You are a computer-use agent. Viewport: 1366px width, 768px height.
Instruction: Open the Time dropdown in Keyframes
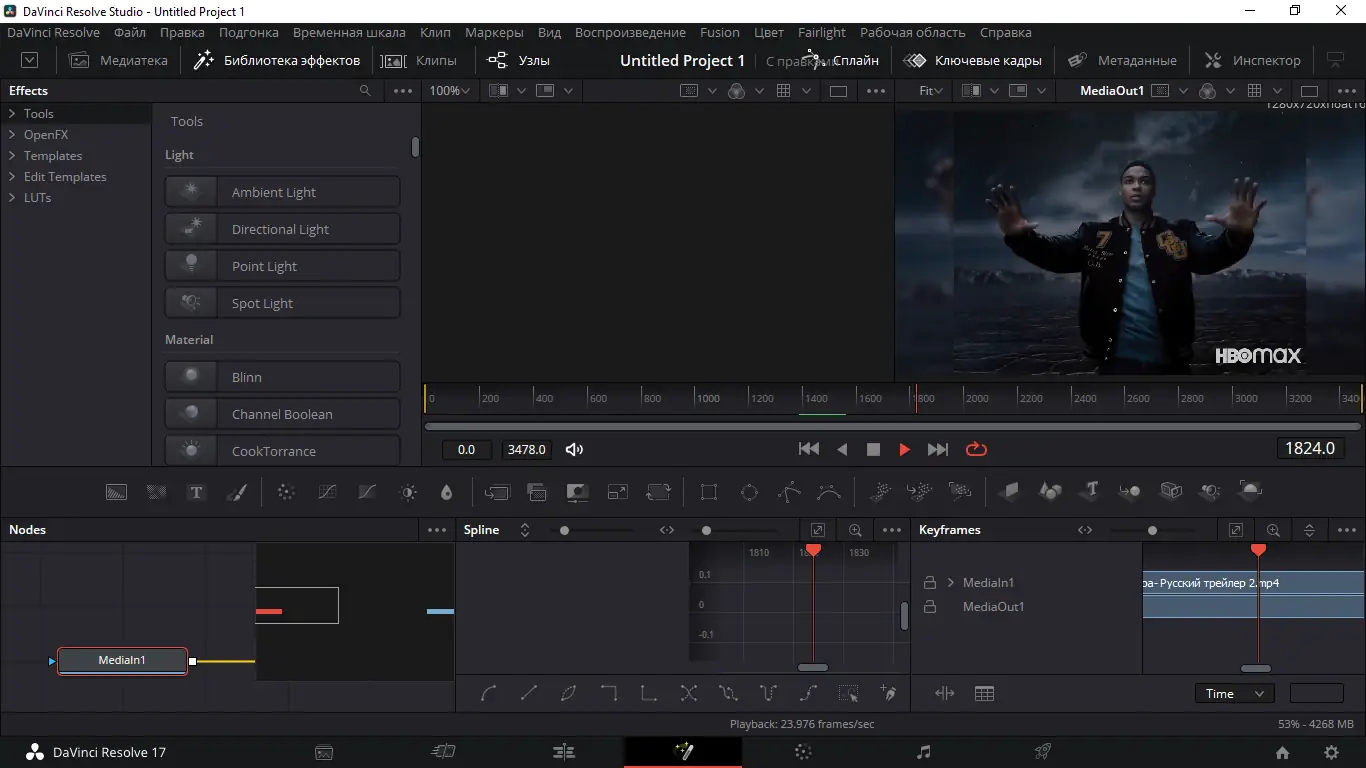[x=1234, y=694]
